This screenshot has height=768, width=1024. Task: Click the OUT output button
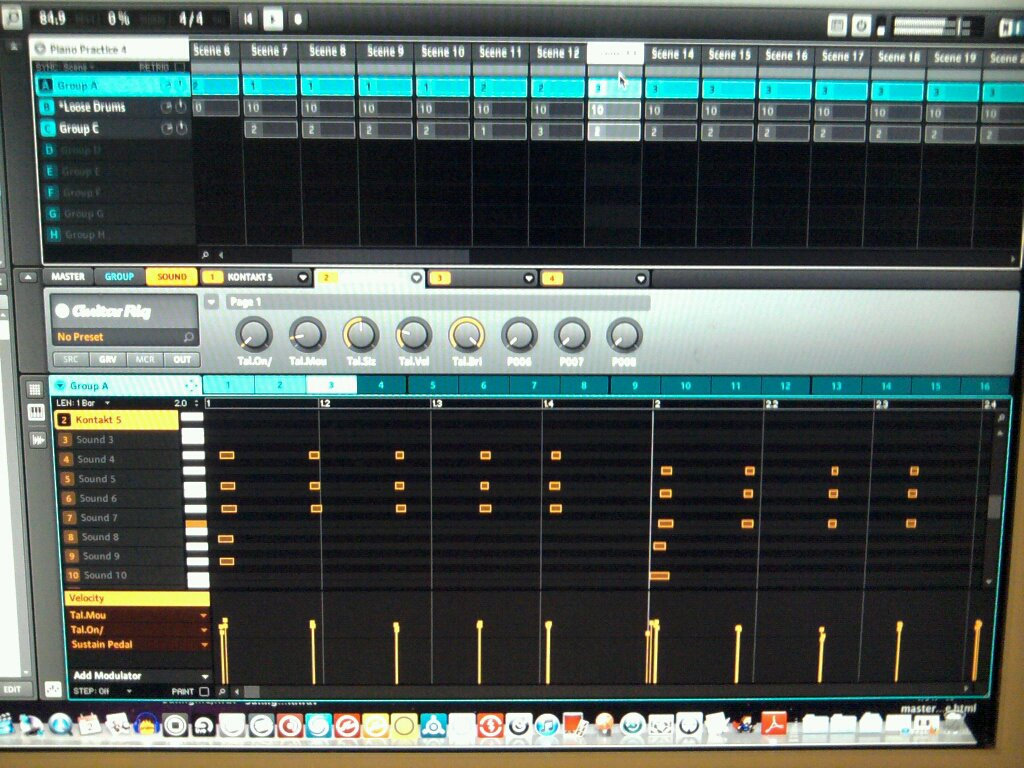[x=183, y=360]
